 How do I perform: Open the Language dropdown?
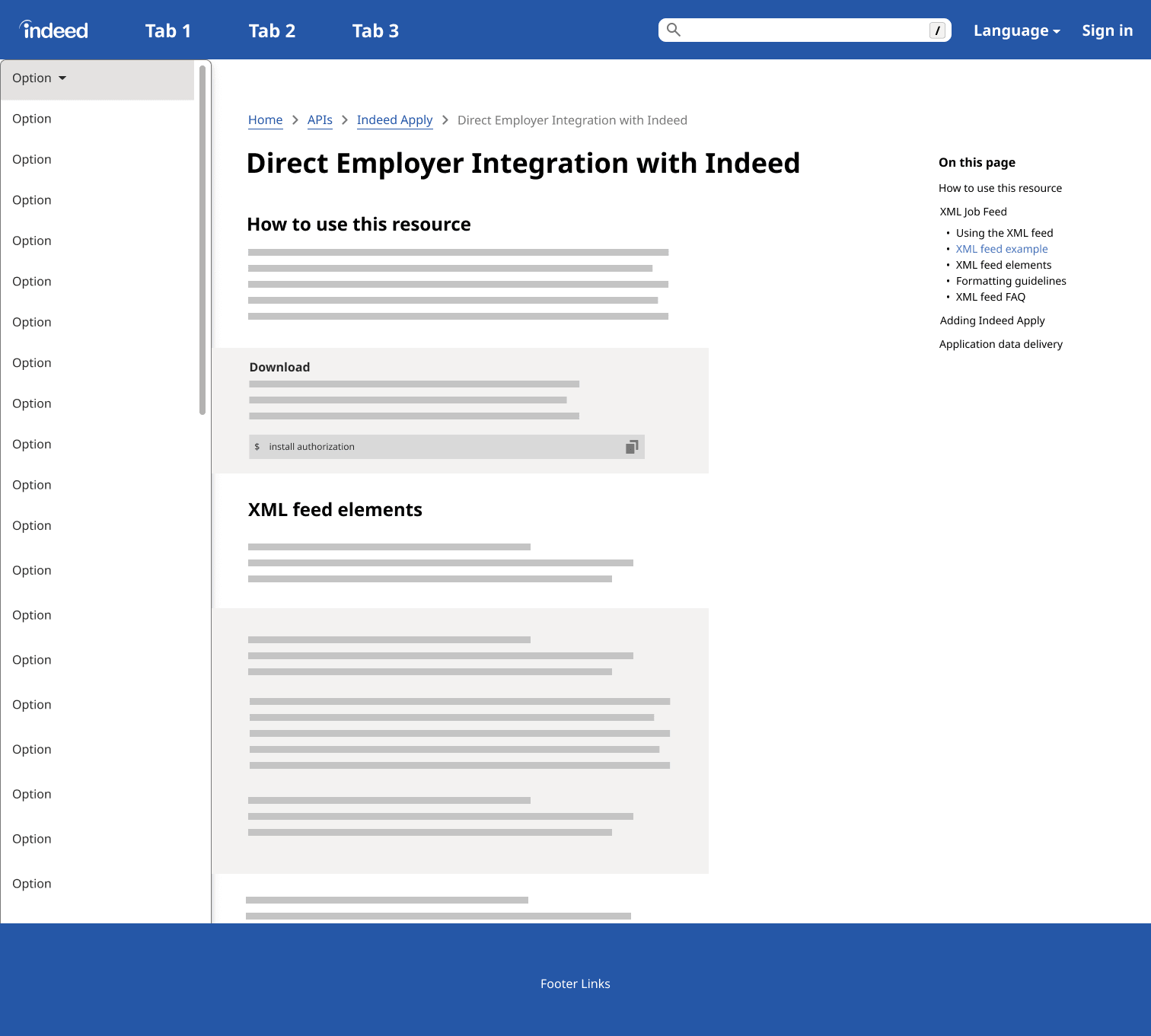(1017, 30)
